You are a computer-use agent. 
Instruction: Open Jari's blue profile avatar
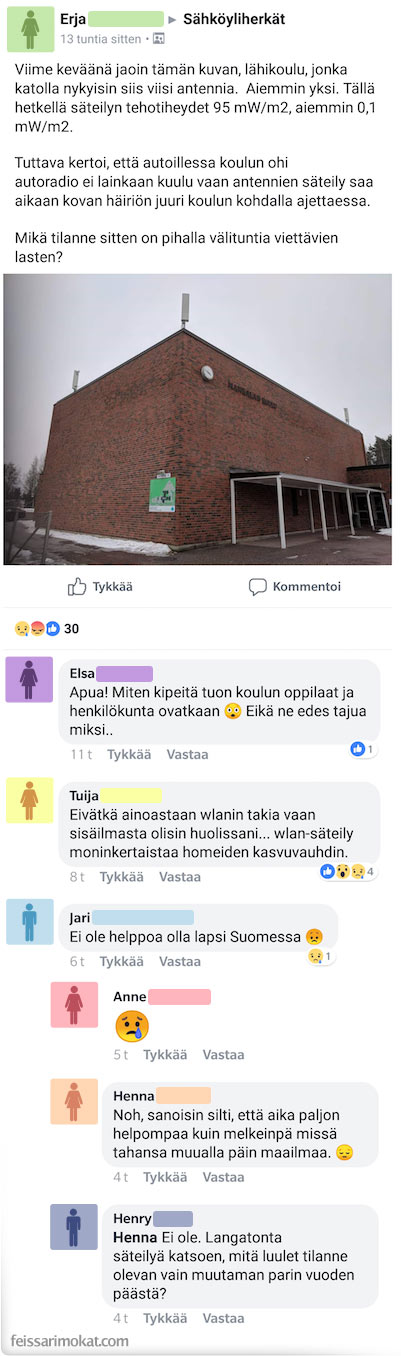point(29,921)
